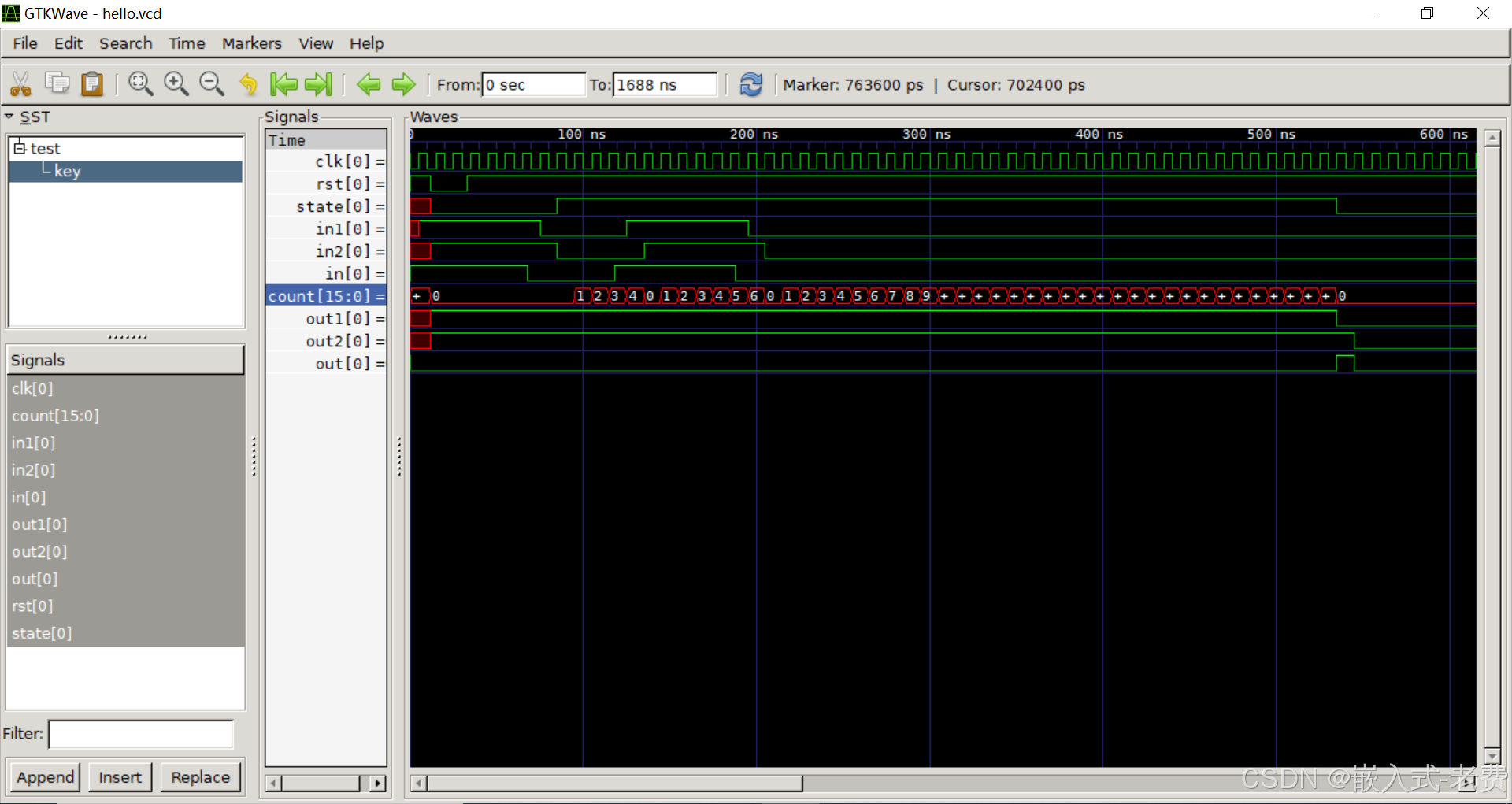Image resolution: width=1512 pixels, height=804 pixels.
Task: Select state[0] trace in wave signals pane
Action: point(326,206)
